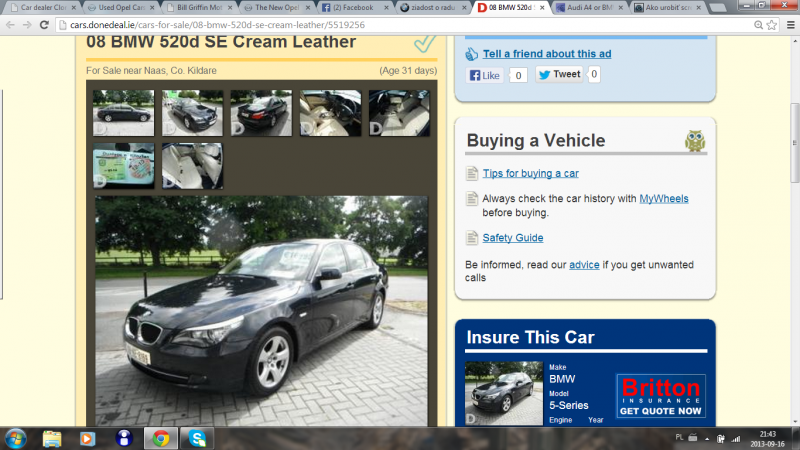Click Britton Insurance Get Quote Now banner
Image resolution: width=800 pixels, height=450 pixels.
pos(661,396)
